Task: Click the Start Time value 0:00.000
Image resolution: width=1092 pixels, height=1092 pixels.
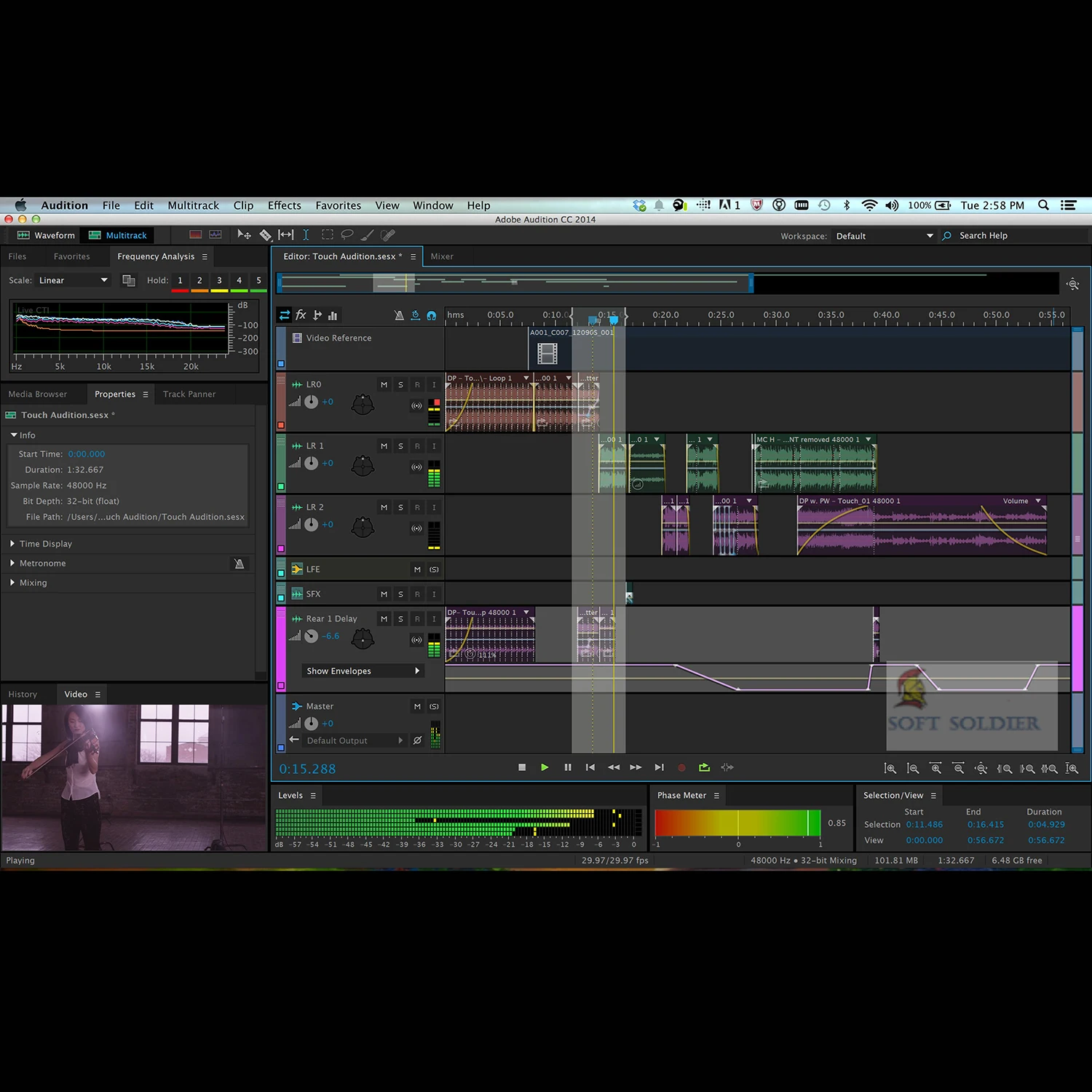Action: tap(87, 454)
